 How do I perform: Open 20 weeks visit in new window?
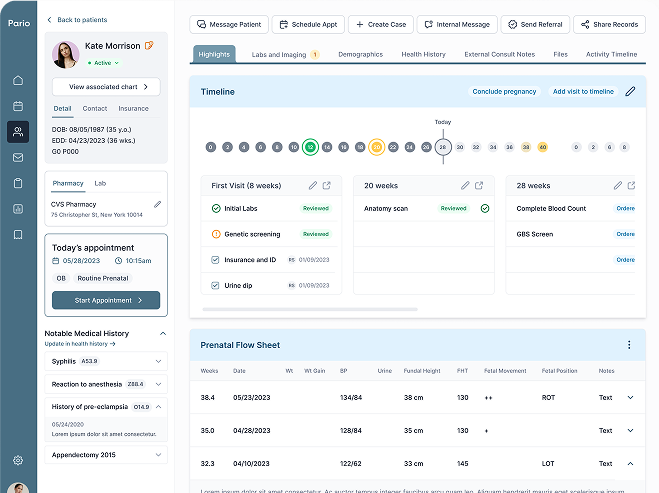click(x=479, y=185)
